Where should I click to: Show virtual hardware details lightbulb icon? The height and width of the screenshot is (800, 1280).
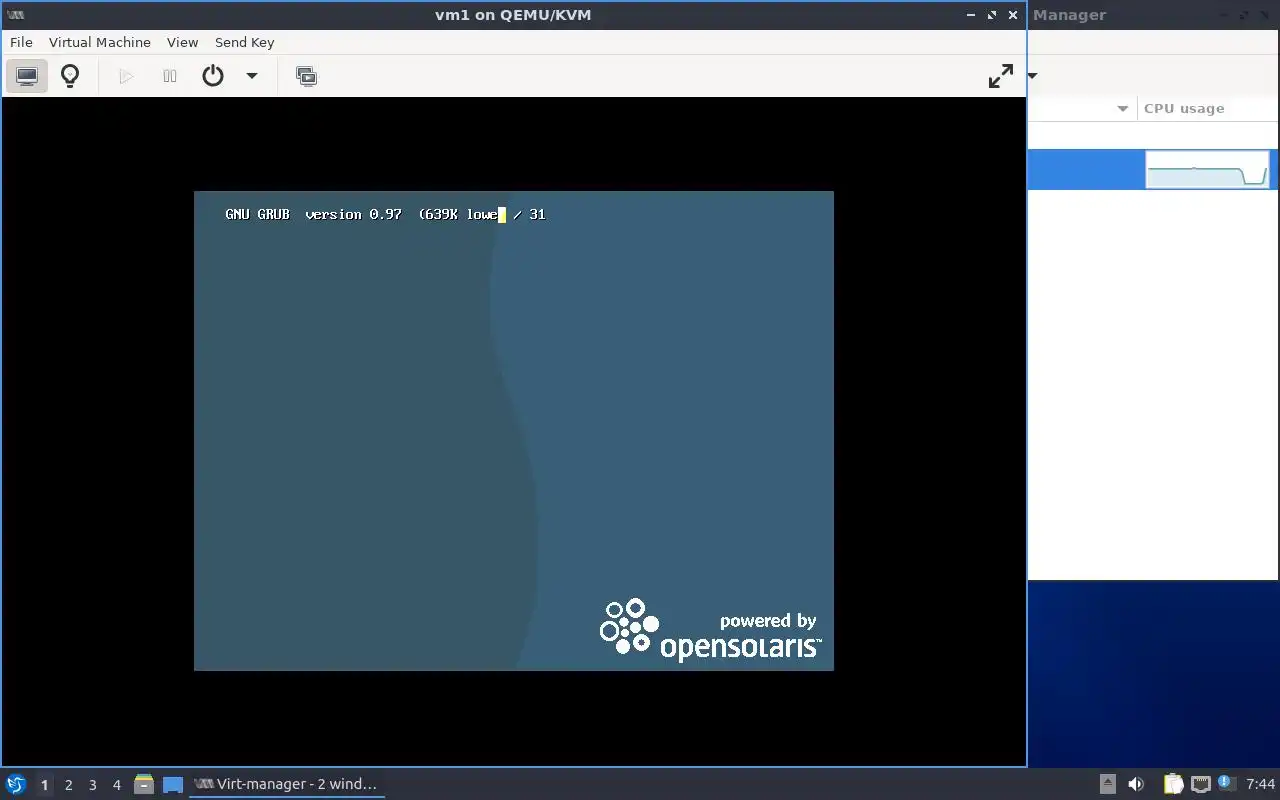click(70, 76)
